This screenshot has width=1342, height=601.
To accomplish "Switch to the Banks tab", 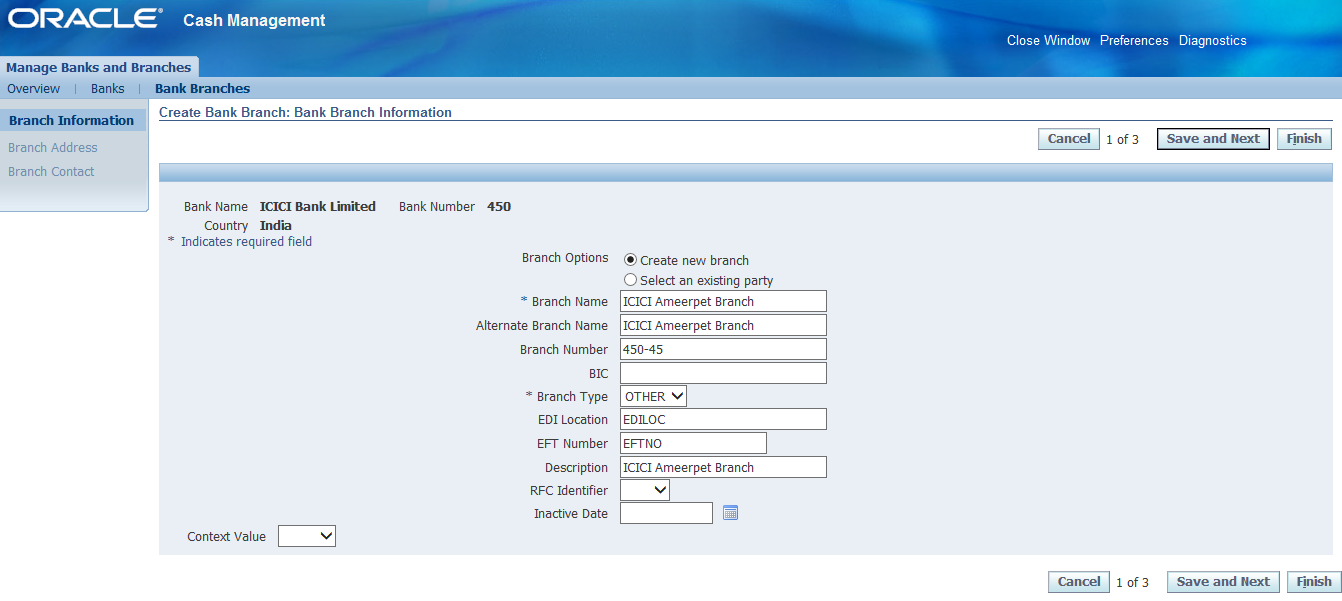I will [x=107, y=89].
